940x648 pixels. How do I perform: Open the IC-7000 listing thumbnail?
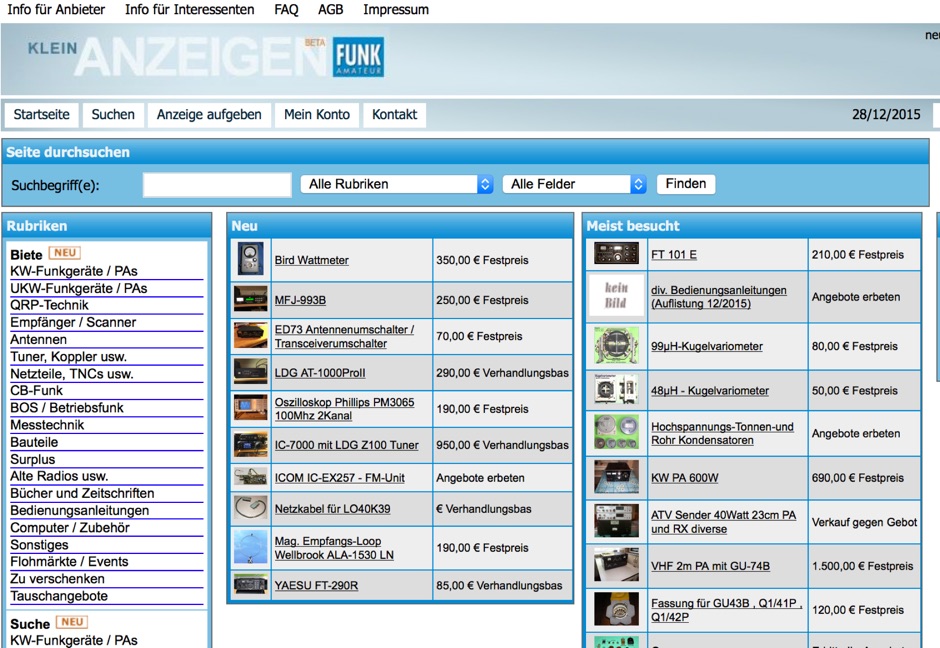tap(251, 444)
